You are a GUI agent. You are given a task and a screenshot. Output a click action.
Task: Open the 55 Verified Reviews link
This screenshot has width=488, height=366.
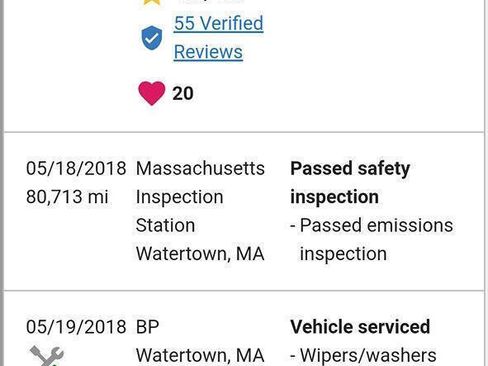(218, 38)
